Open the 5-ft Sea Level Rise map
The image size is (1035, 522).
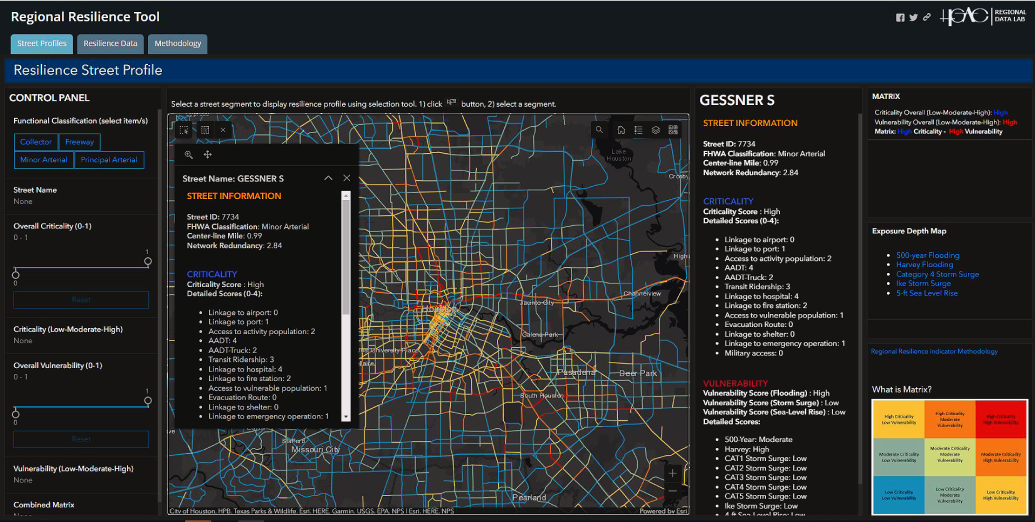click(927, 293)
